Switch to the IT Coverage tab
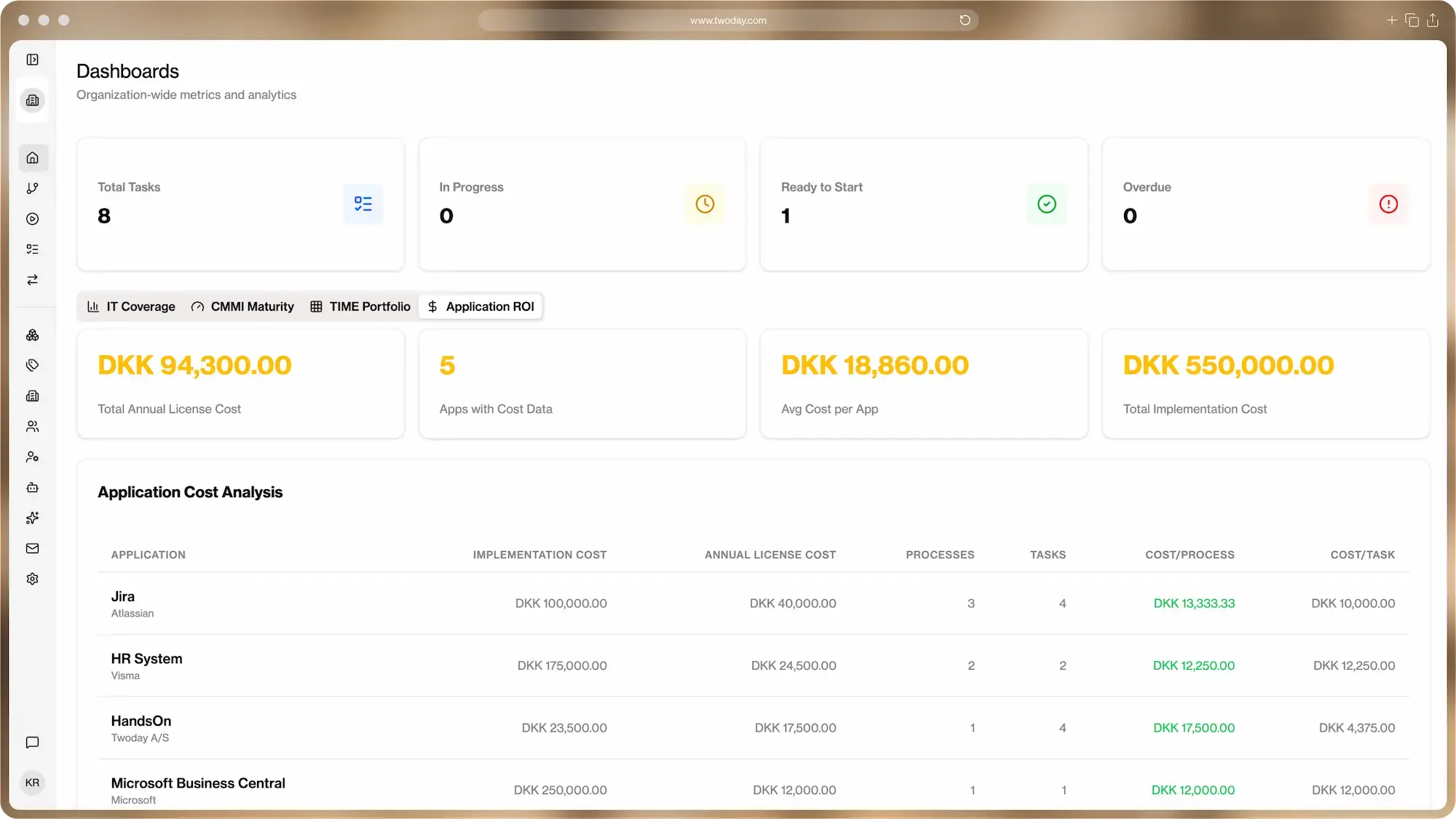 pyautogui.click(x=132, y=306)
